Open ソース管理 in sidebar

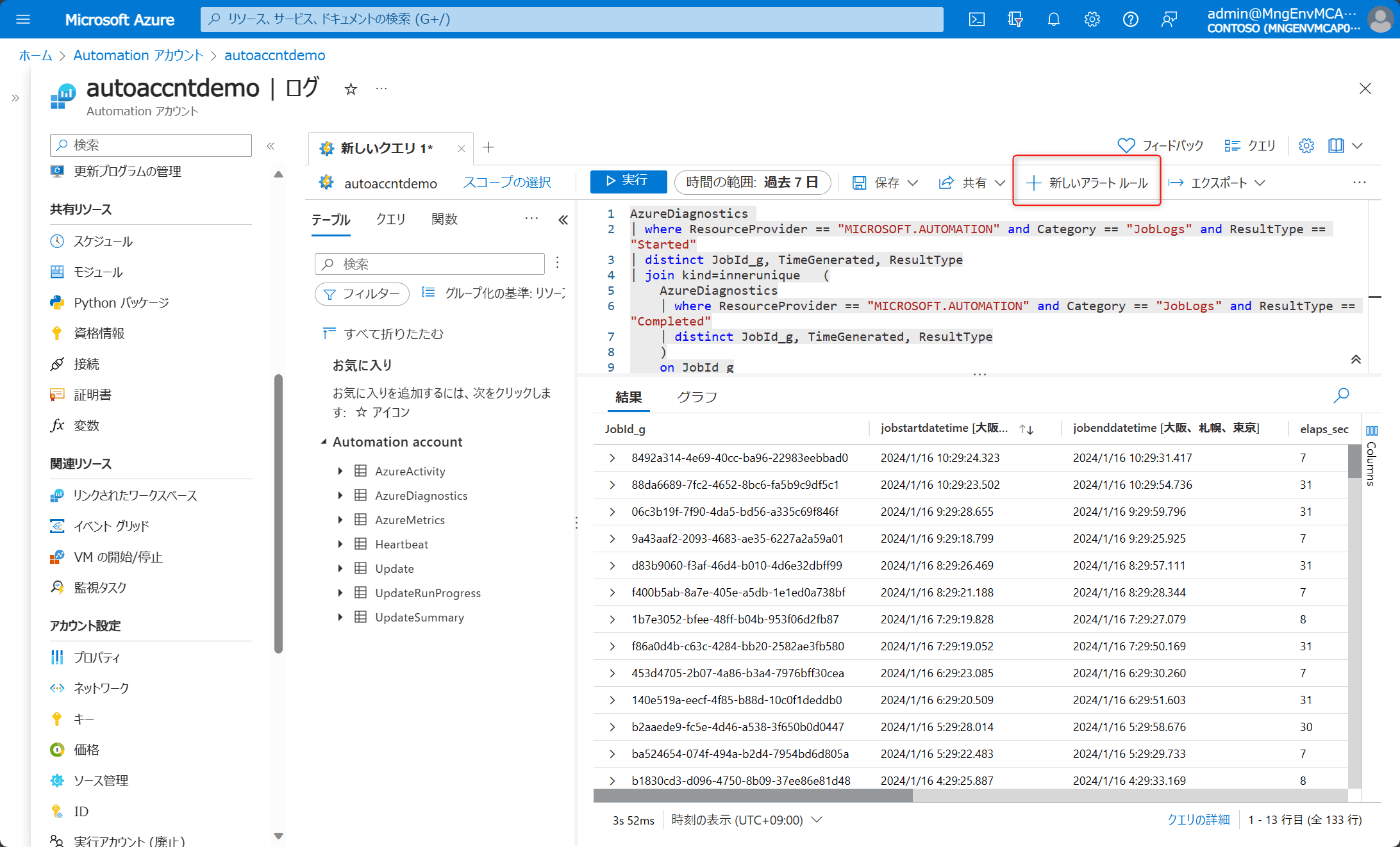pos(101,780)
